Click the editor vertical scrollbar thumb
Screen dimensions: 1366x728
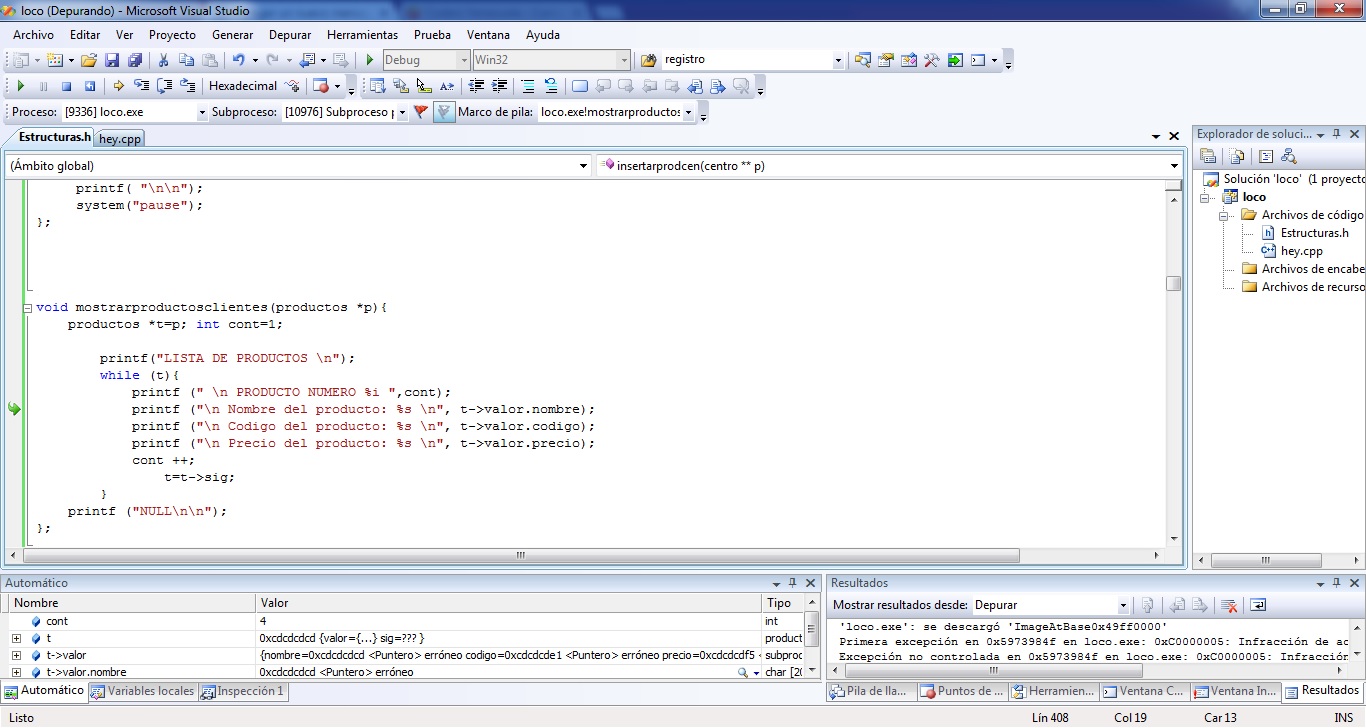click(1174, 283)
